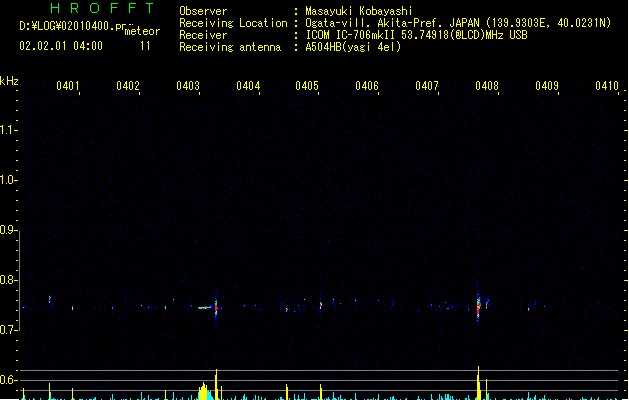Click the meteor count value 11

(145, 46)
